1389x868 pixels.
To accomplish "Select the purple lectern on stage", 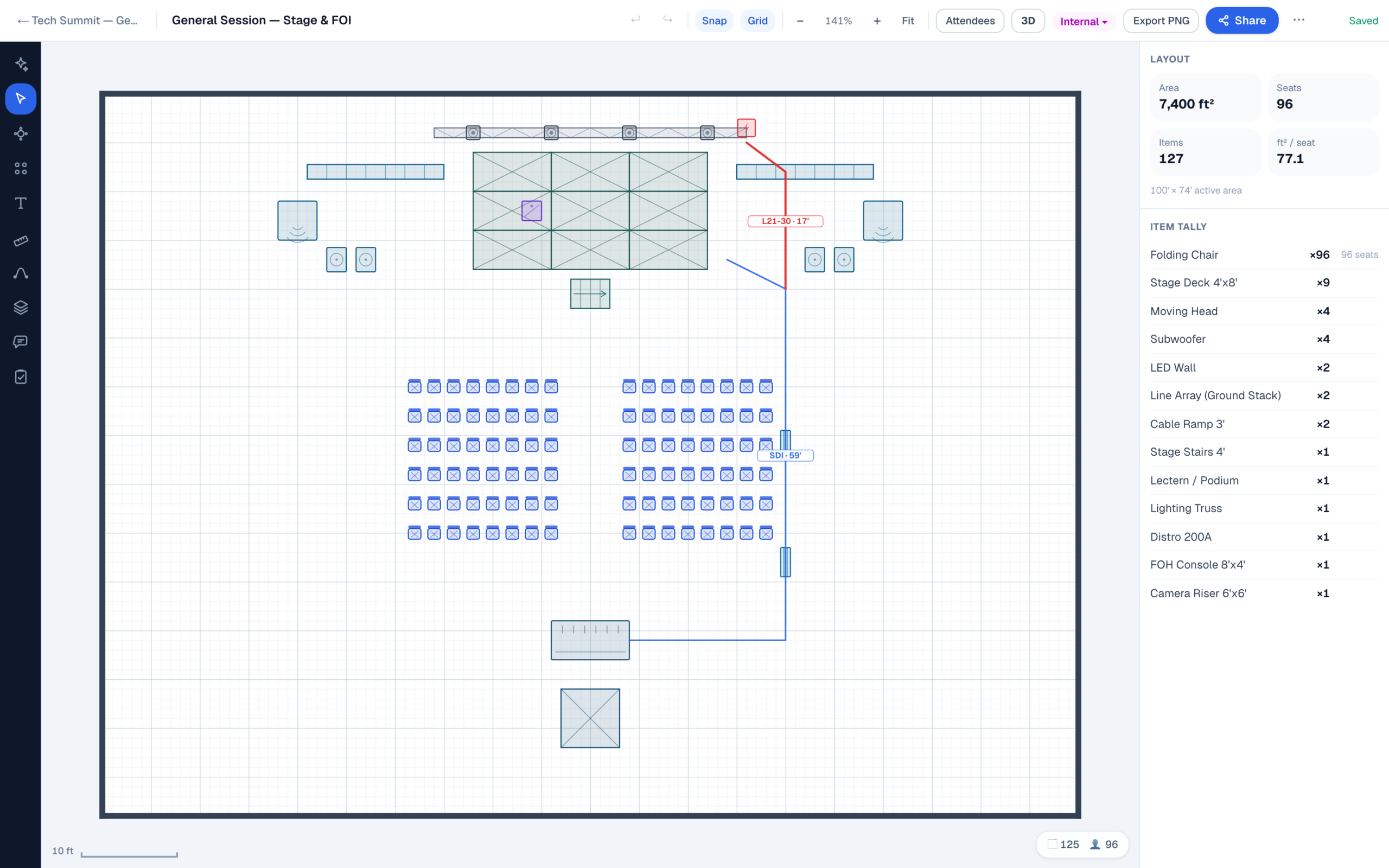I will 532,210.
